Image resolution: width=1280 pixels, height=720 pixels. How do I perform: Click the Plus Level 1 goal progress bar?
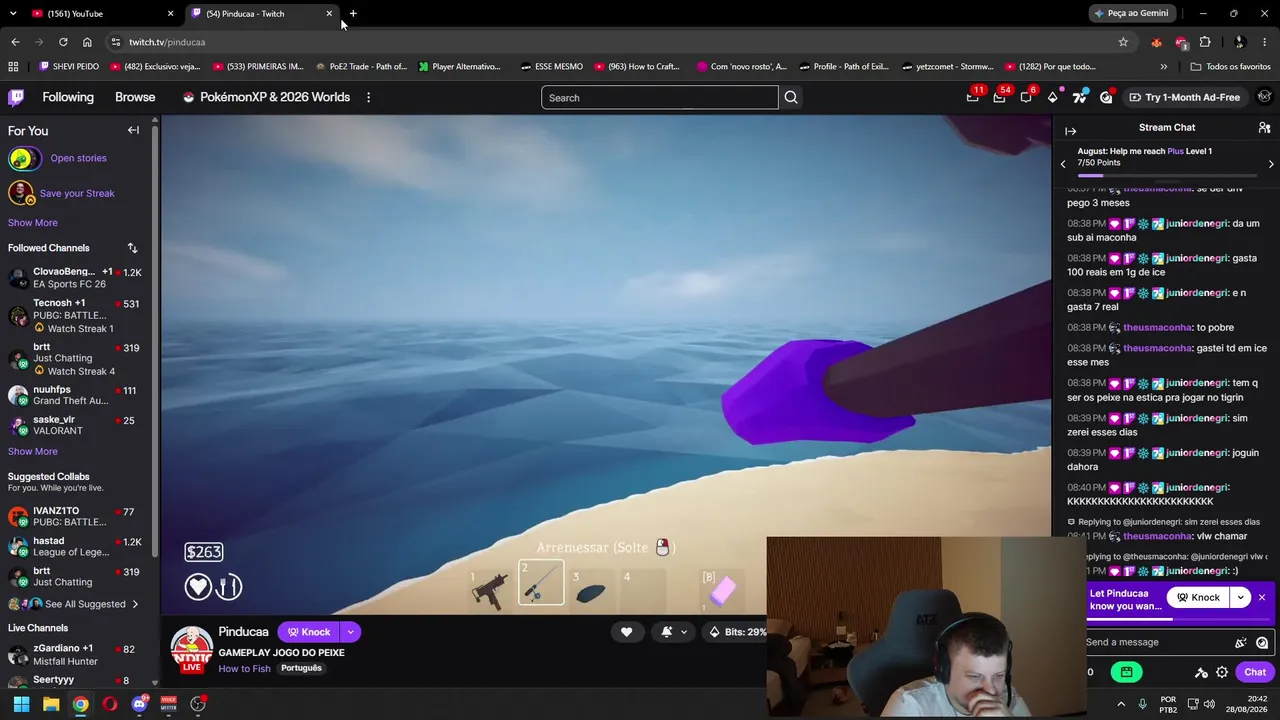[x=1166, y=175]
